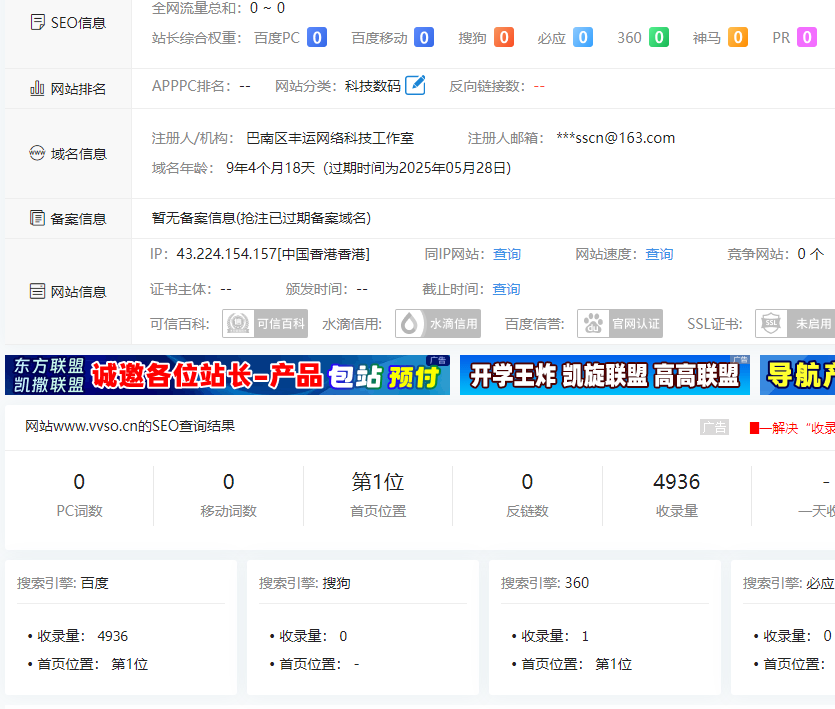Viewport: 835px width, 709px height.
Task: Click the 搜索引擎: 百度 card heading
Action: 63,583
